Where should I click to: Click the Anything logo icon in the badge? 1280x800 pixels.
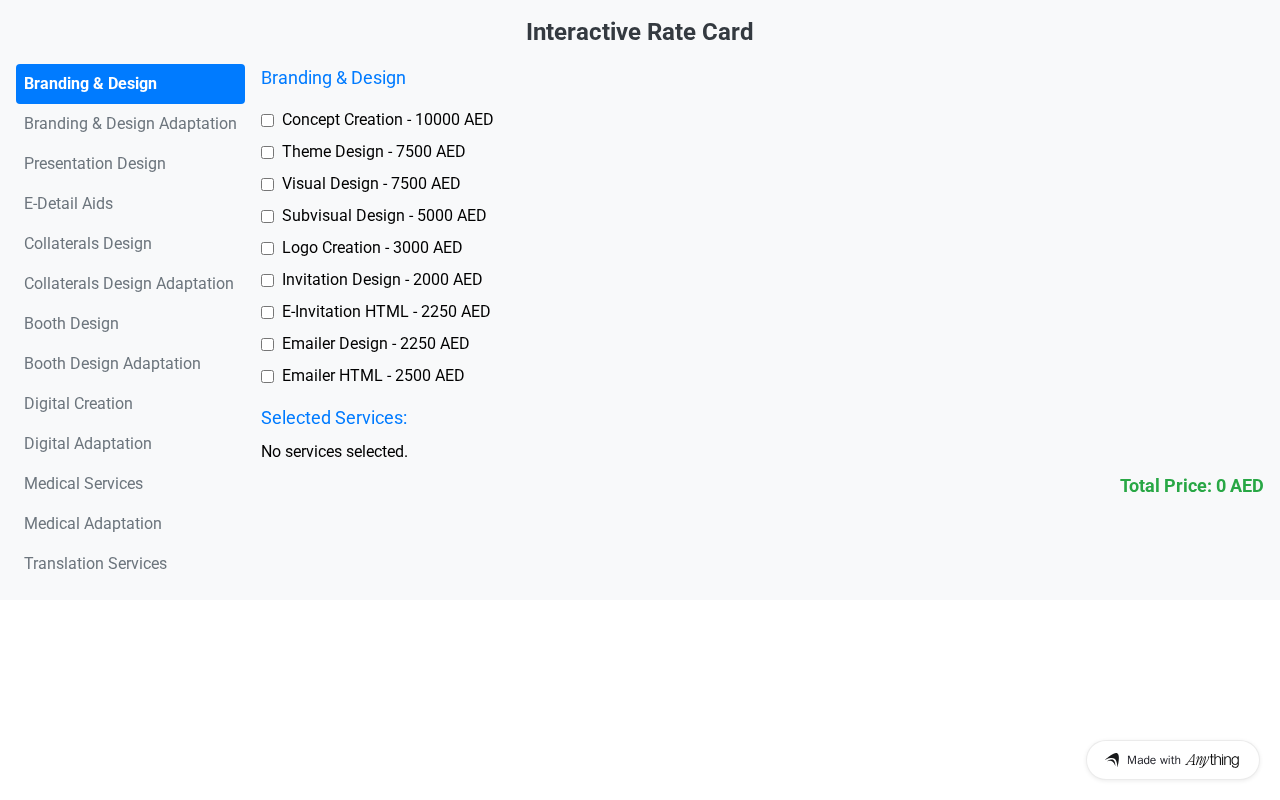pos(1112,760)
